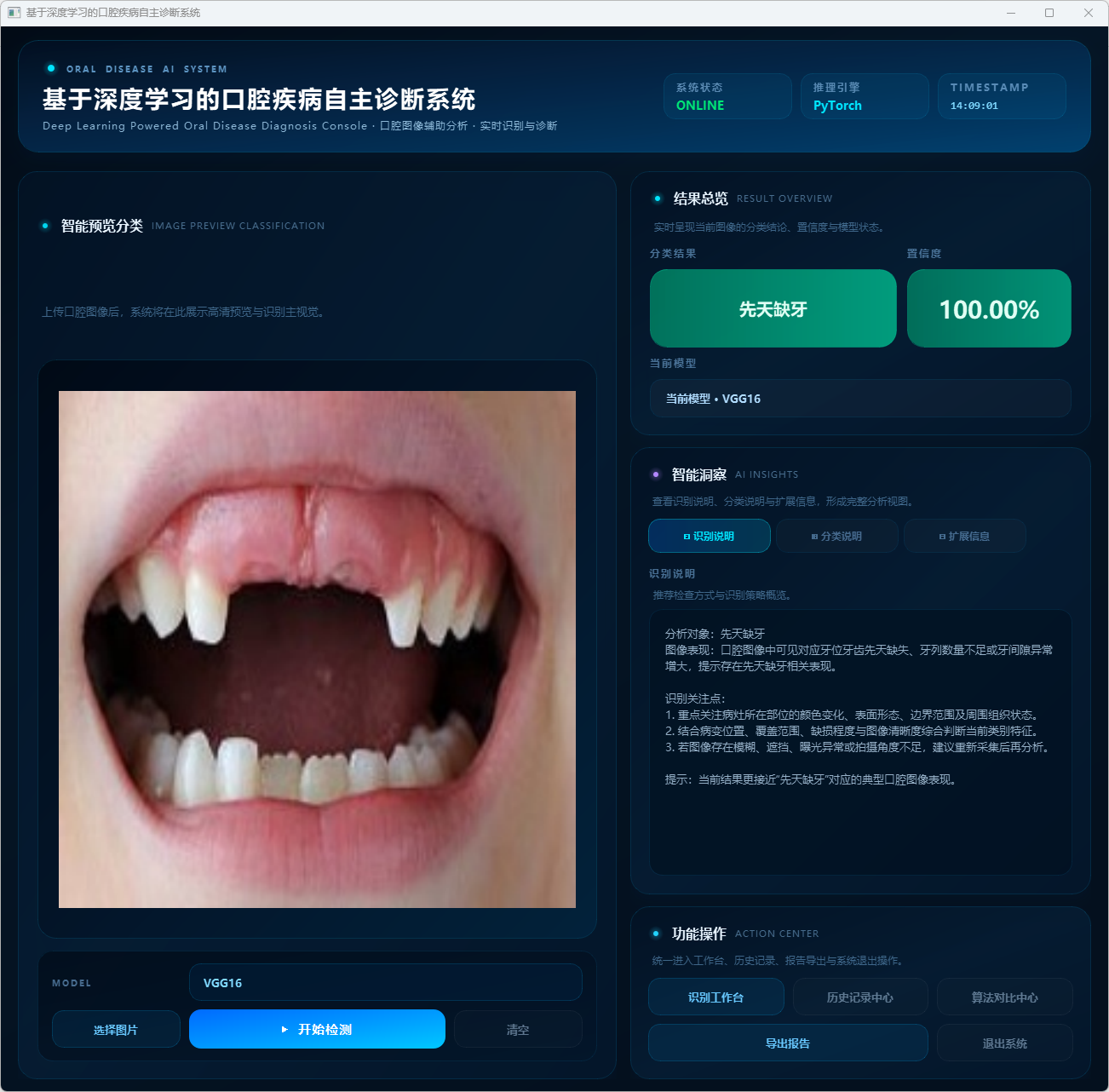The image size is (1109, 1092).
Task: Click the app icon in the title bar
Action: click(x=14, y=13)
